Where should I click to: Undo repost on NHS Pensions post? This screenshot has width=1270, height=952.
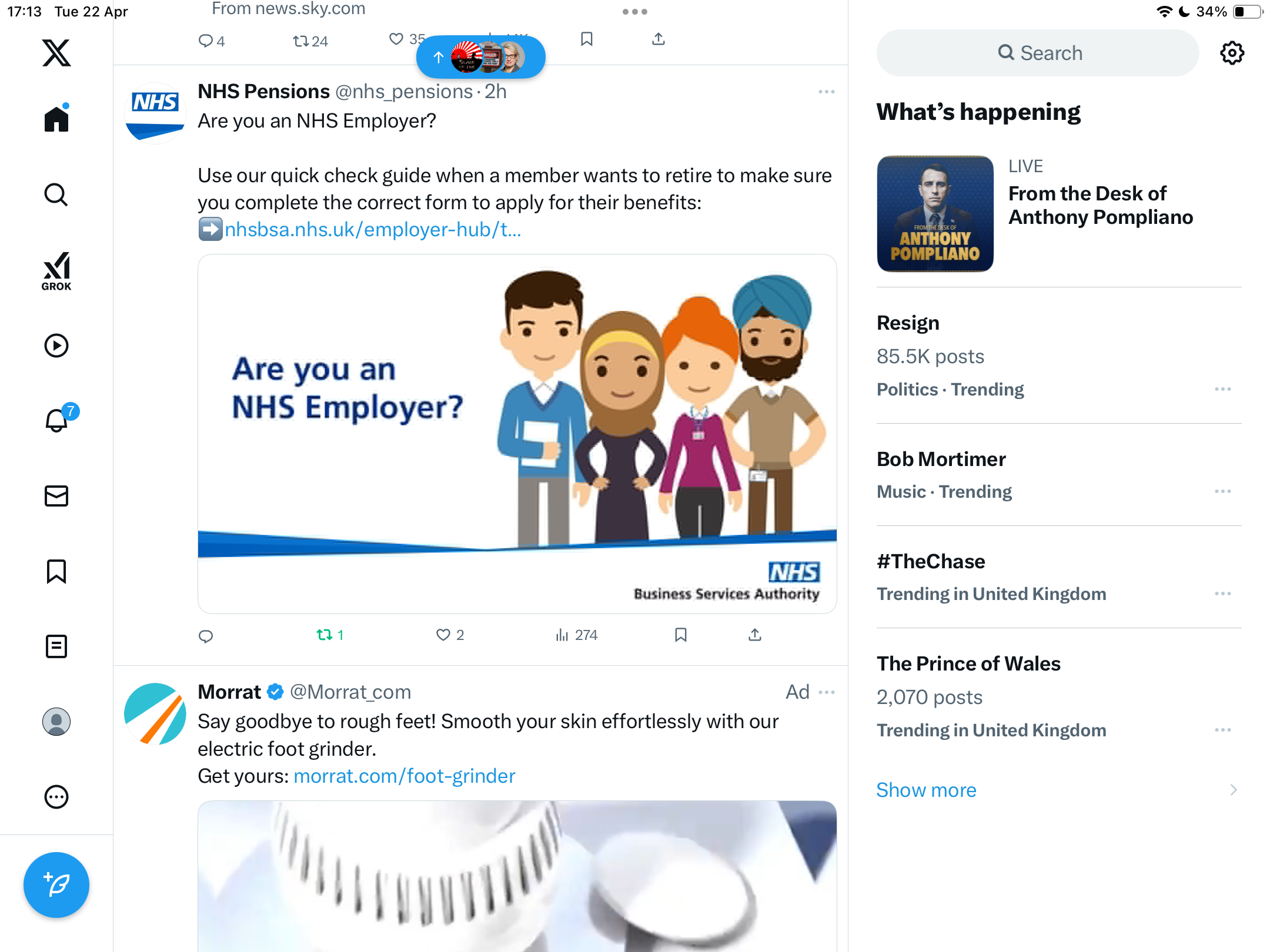tap(330, 635)
